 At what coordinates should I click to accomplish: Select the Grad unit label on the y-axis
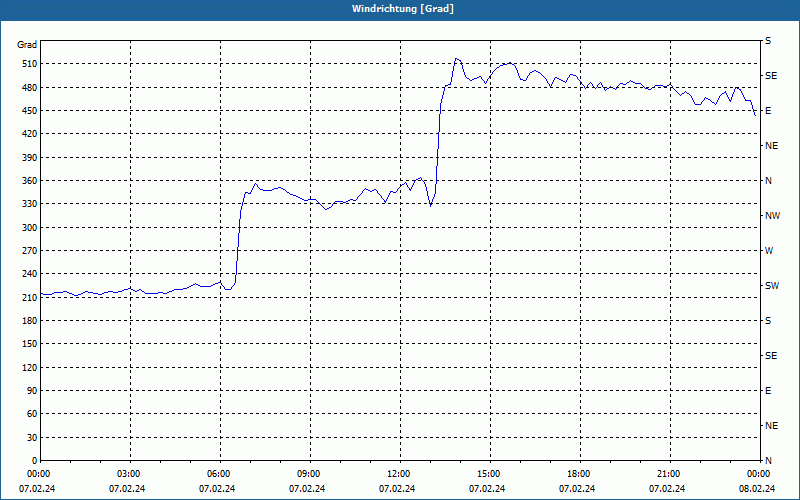click(x=27, y=45)
